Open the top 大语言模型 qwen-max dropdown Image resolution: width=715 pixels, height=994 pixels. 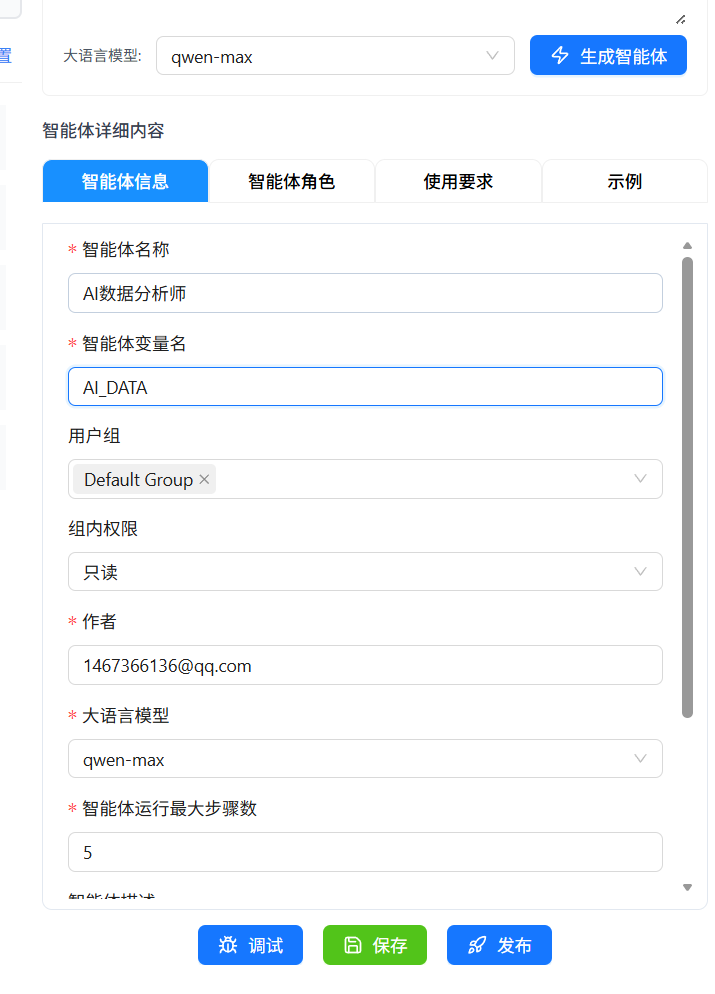[335, 56]
